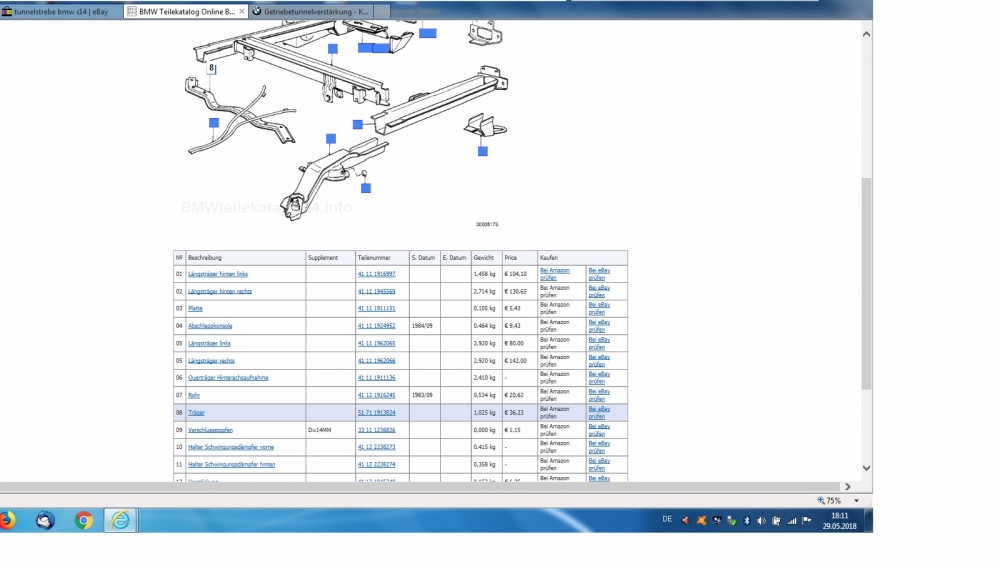This screenshot has width=1000, height=562.
Task: Click the DE language indicator
Action: pos(667,520)
